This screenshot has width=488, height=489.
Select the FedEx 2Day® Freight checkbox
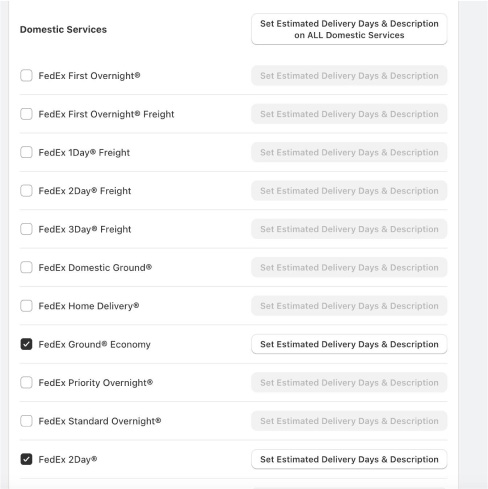(26, 191)
